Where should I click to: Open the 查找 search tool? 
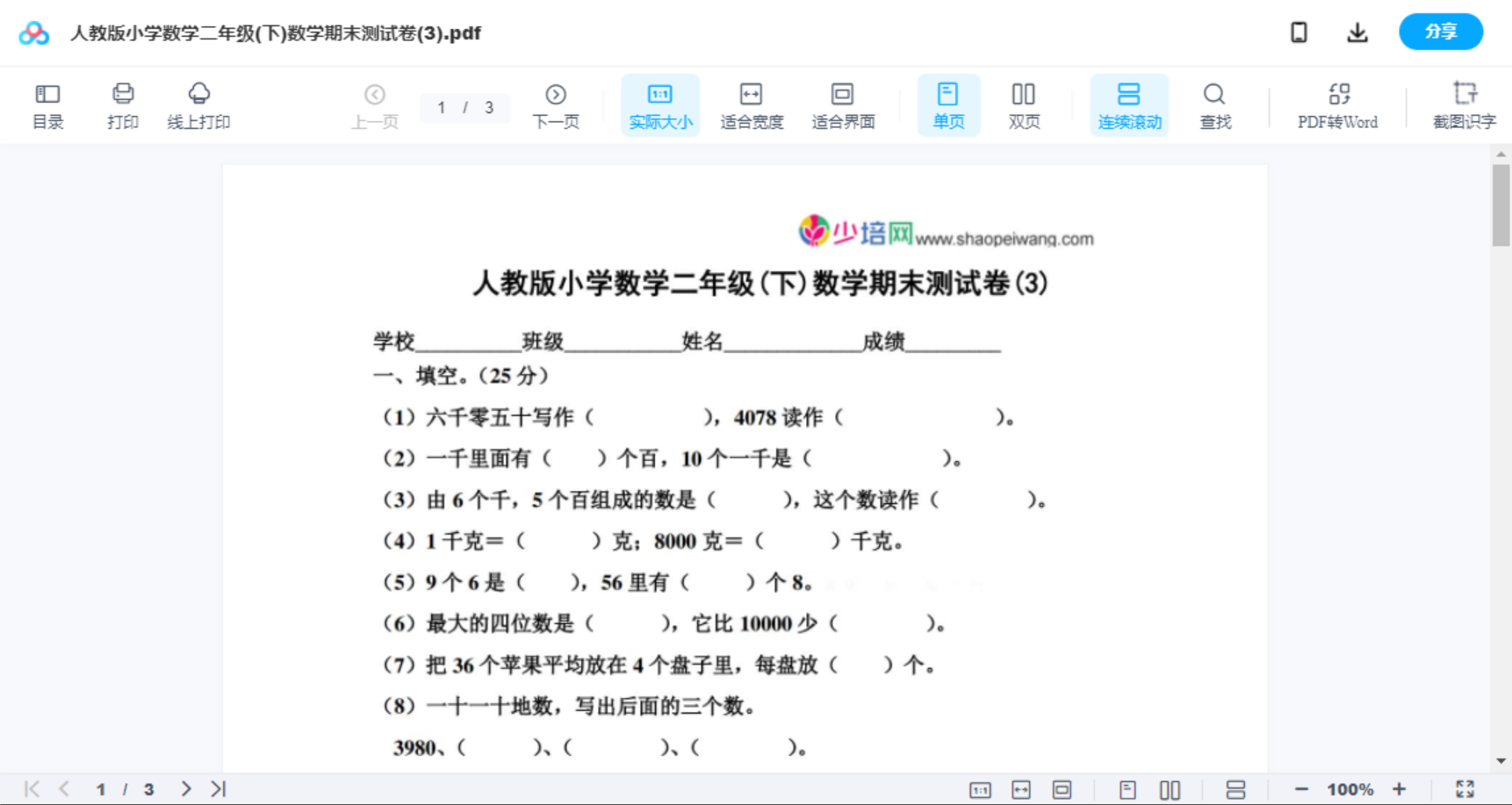coord(1214,104)
